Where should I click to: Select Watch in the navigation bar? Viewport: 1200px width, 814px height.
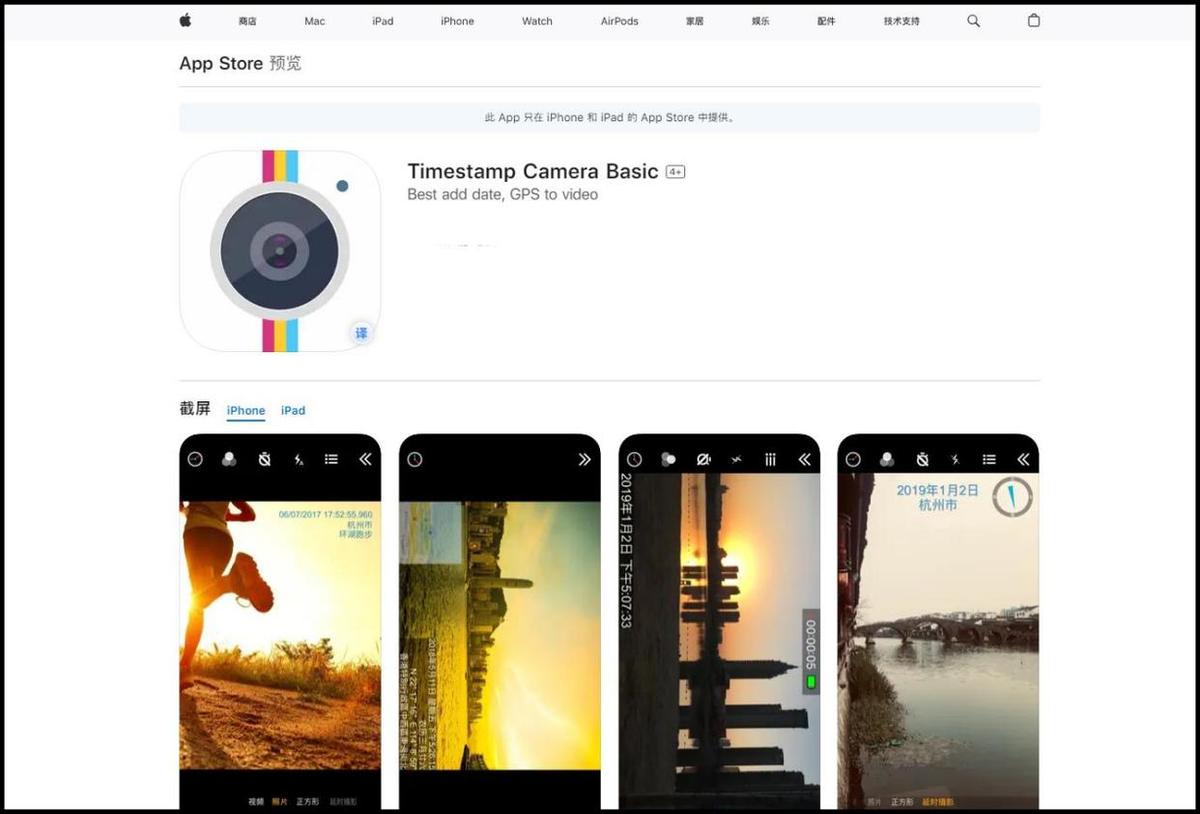[x=537, y=21]
